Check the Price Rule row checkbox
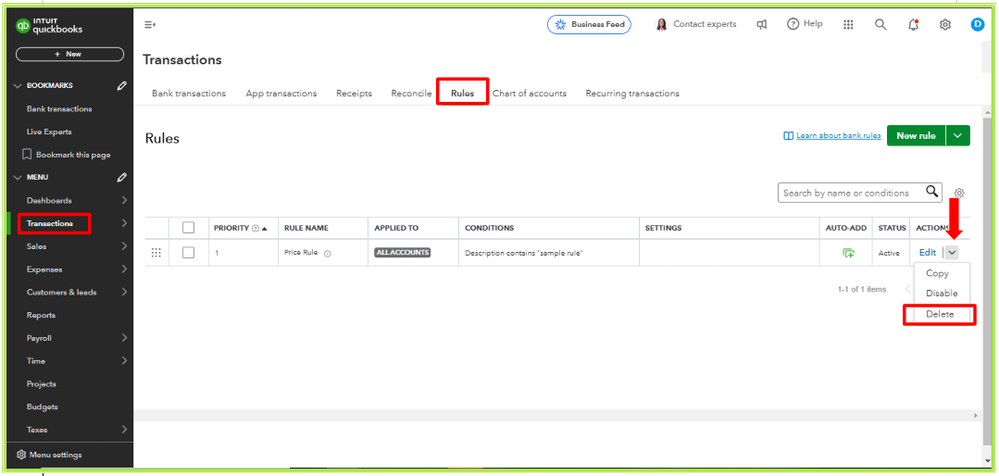Image resolution: width=999 pixels, height=476 pixels. 188,252
